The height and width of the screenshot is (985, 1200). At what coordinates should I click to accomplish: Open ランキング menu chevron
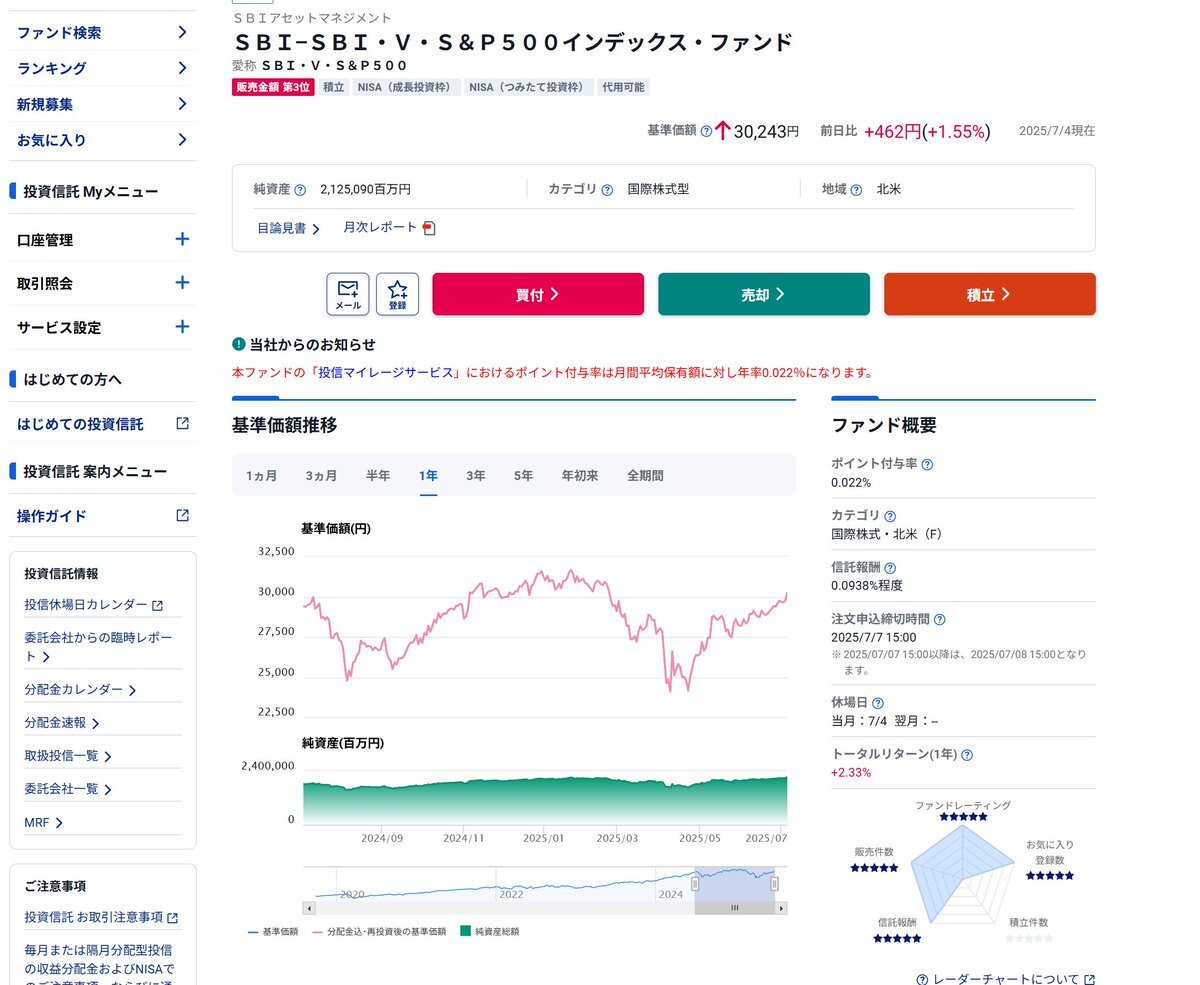tap(182, 68)
